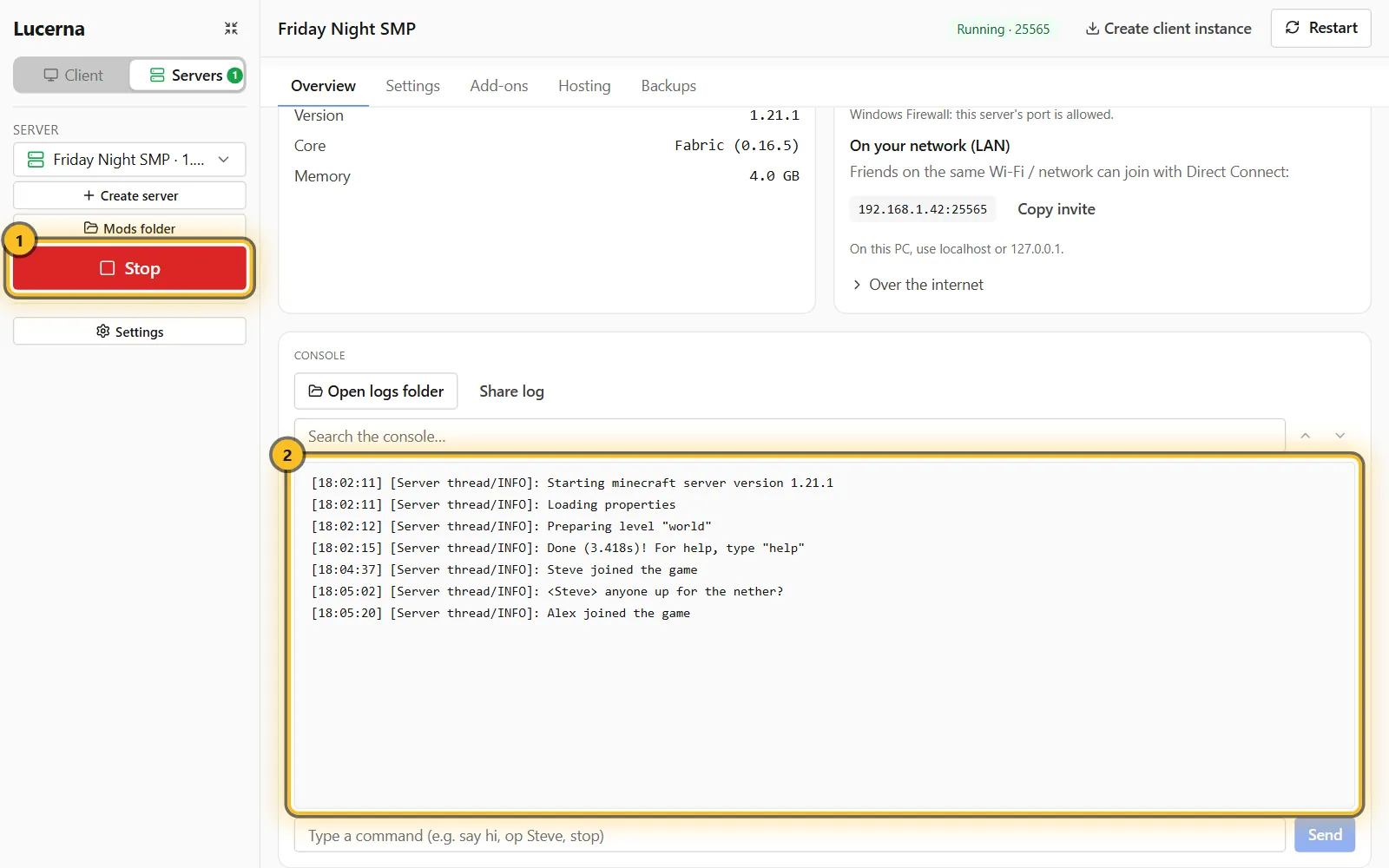Stop the running server
Viewport: 1389px width, 868px height.
(129, 268)
